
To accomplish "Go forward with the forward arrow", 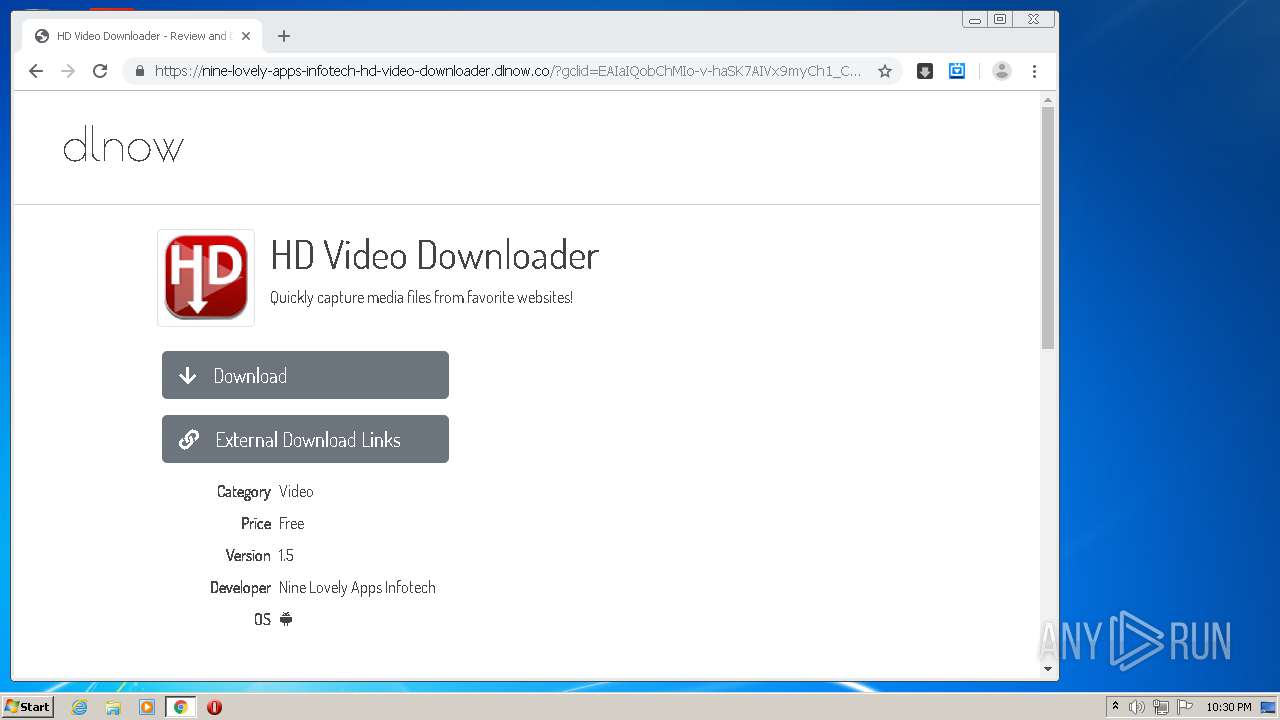I will click(68, 71).
